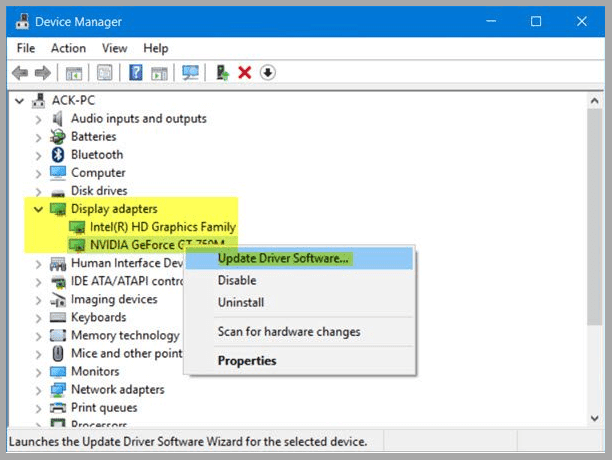Open the Action menu
The image size is (612, 460).
point(68,48)
